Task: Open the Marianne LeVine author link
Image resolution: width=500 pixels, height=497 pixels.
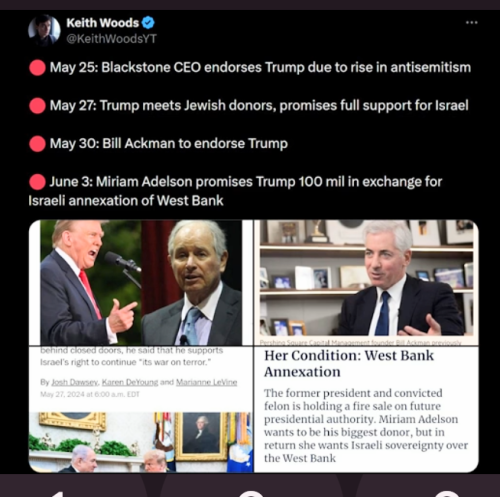Action: tap(206, 382)
